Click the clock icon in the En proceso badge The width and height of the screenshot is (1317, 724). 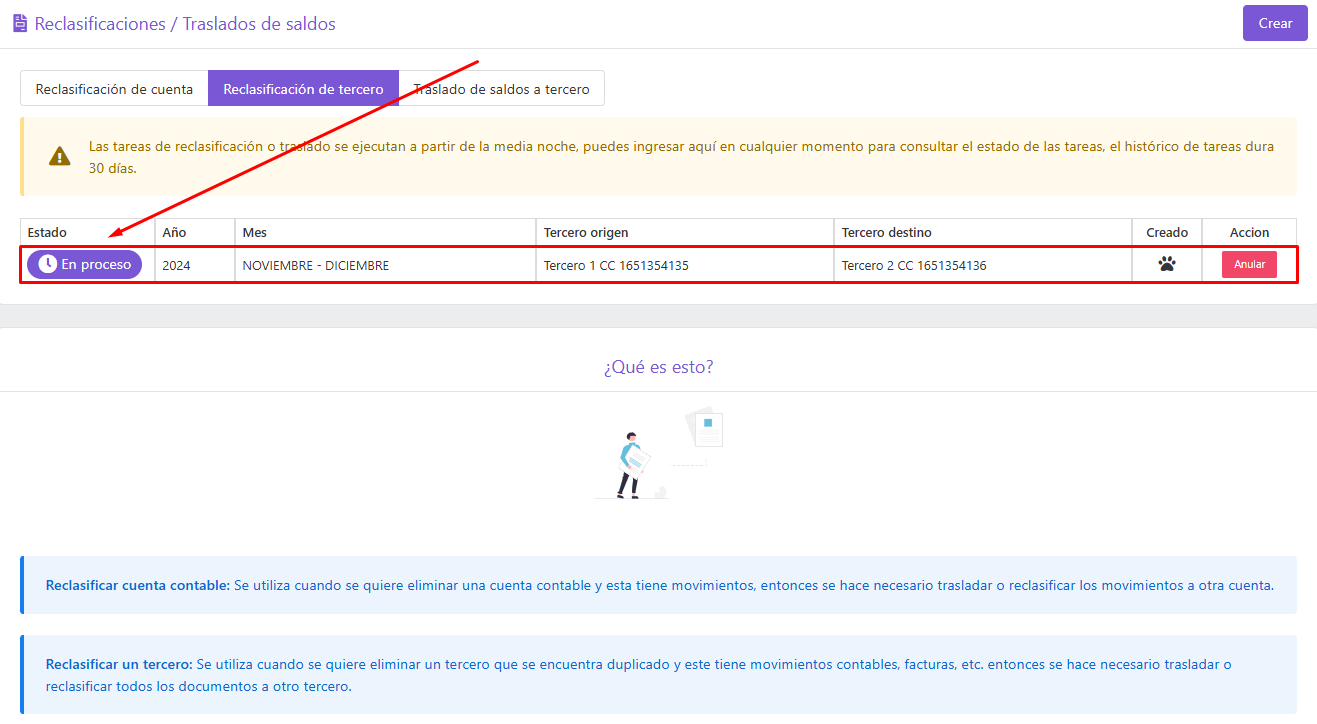point(47,265)
